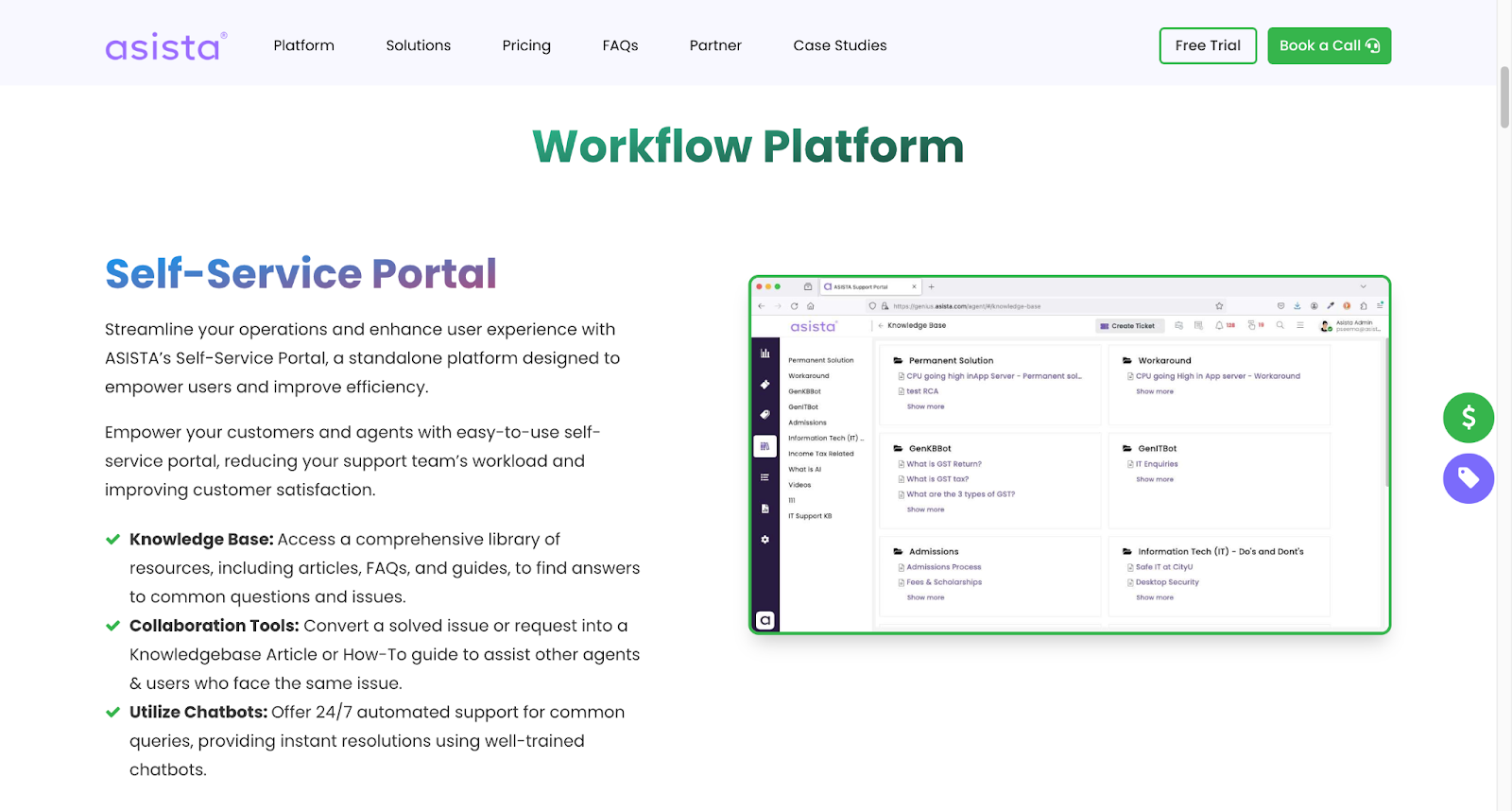Expand Show more under Desktop Security

(x=1155, y=597)
